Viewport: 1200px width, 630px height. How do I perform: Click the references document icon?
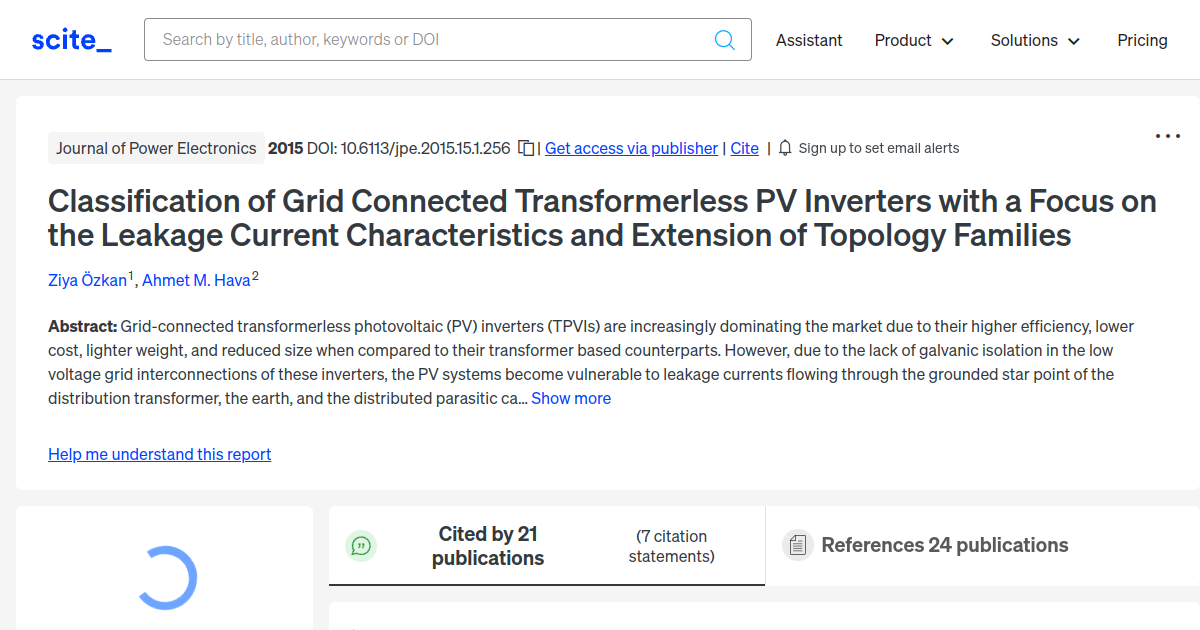click(798, 545)
